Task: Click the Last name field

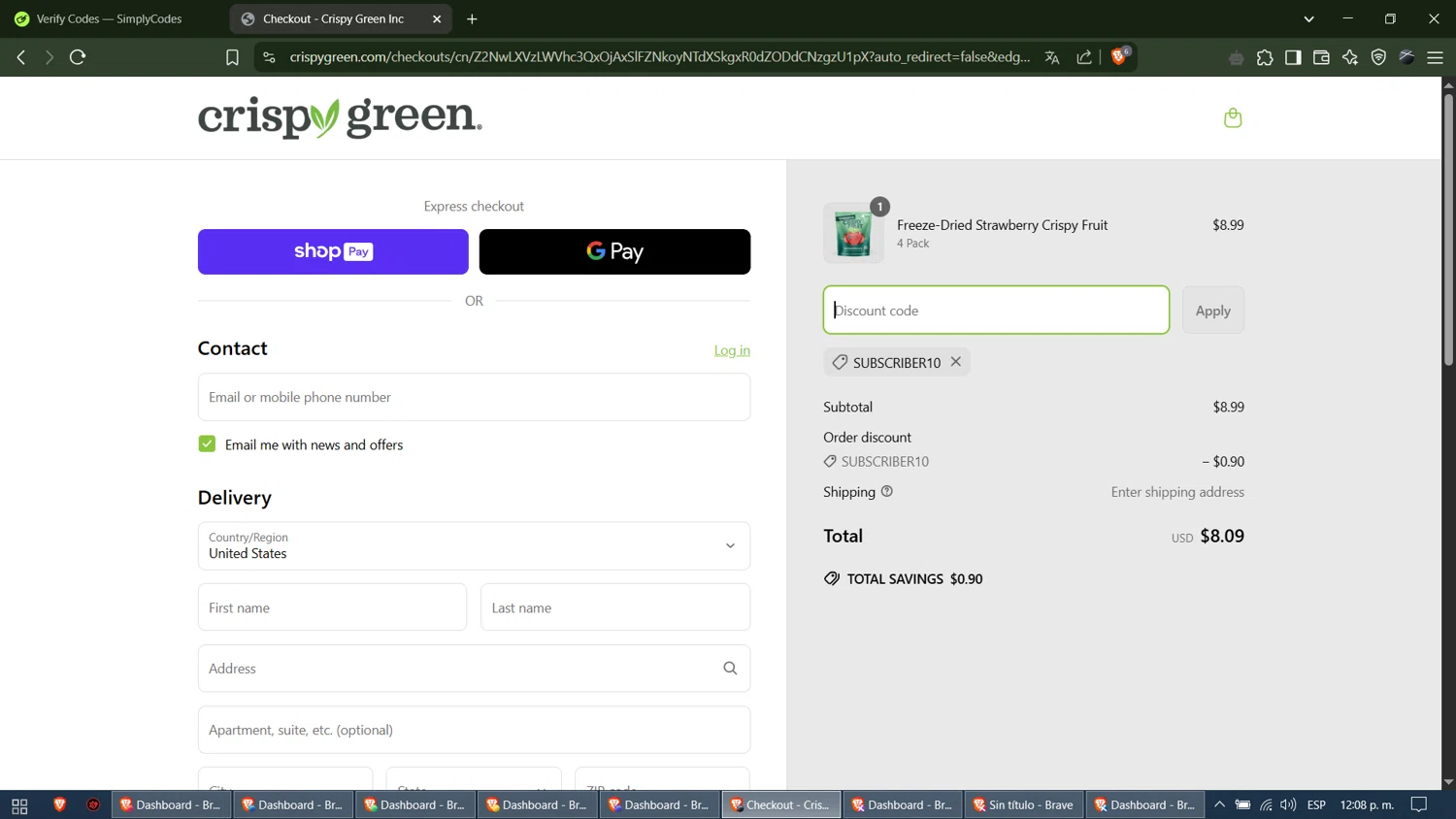Action: (x=615, y=607)
